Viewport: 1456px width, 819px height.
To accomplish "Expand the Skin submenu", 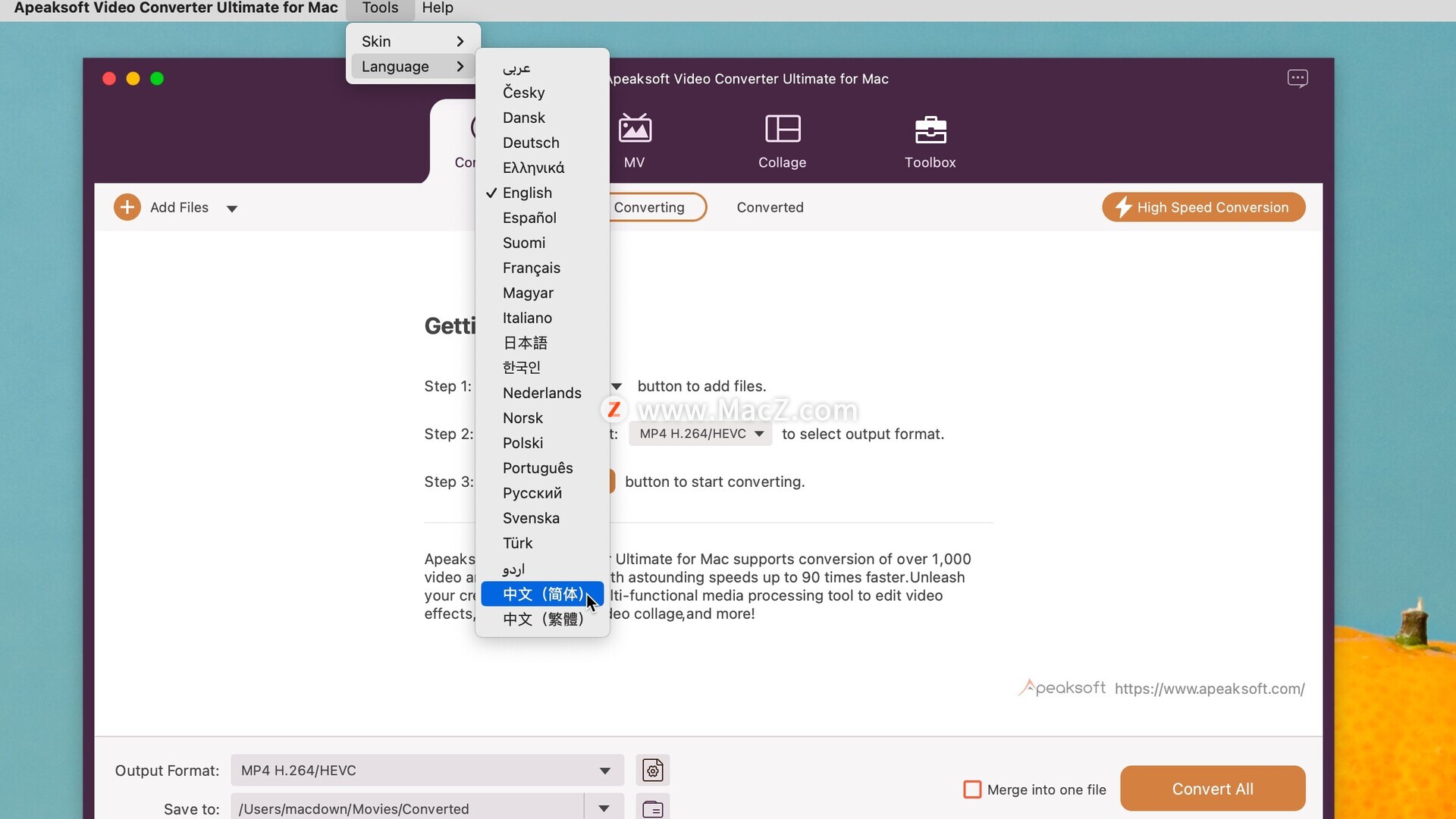I will tap(413, 41).
